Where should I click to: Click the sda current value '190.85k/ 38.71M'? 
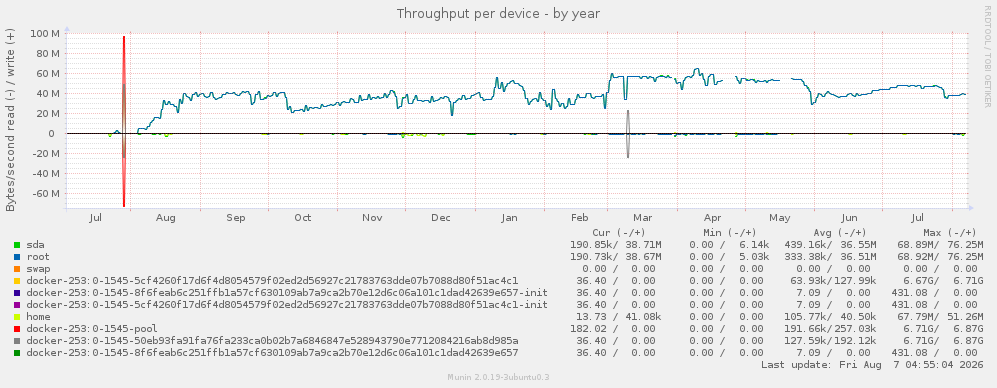(616, 244)
